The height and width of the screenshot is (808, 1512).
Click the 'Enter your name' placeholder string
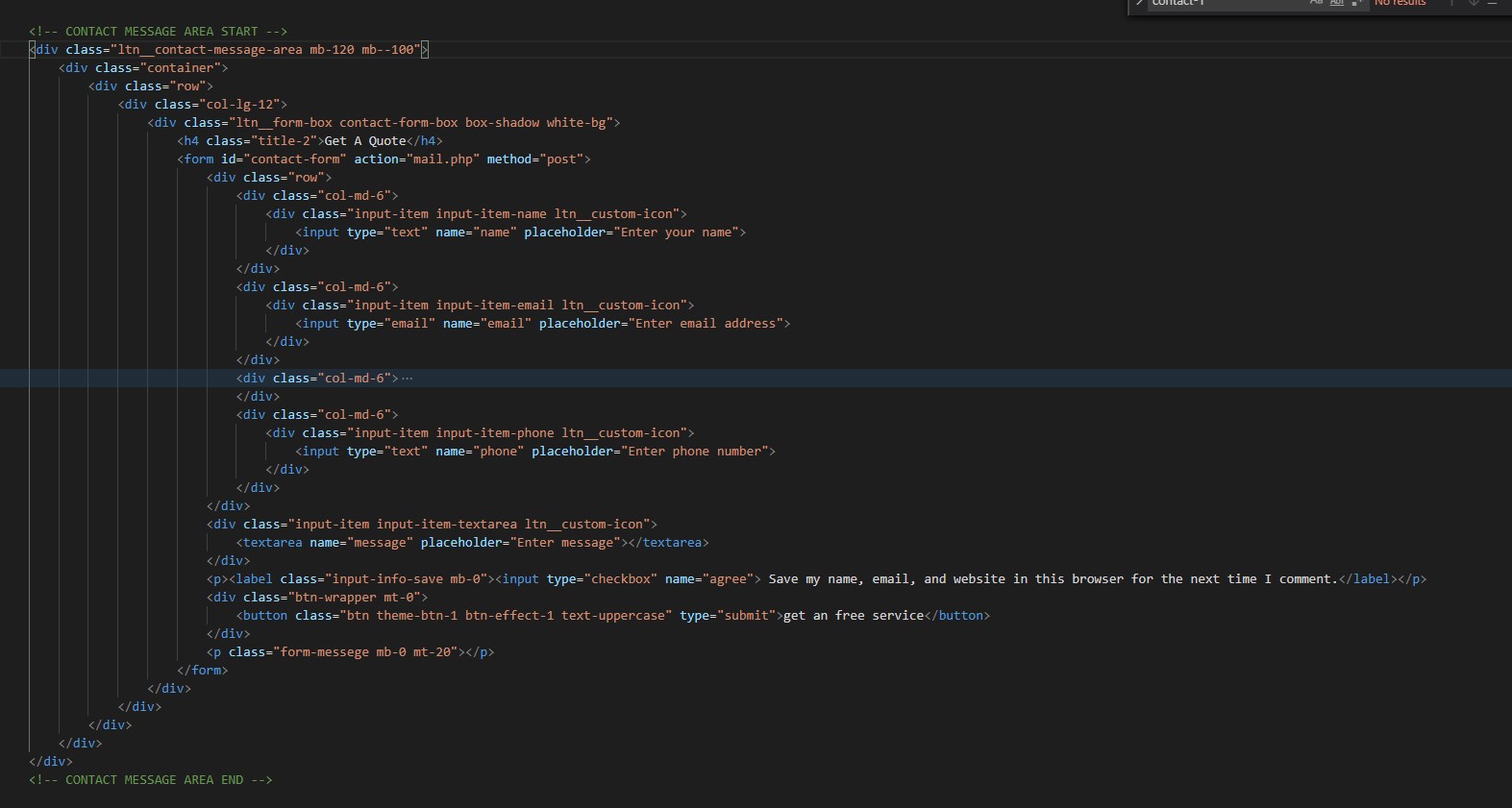click(x=676, y=233)
